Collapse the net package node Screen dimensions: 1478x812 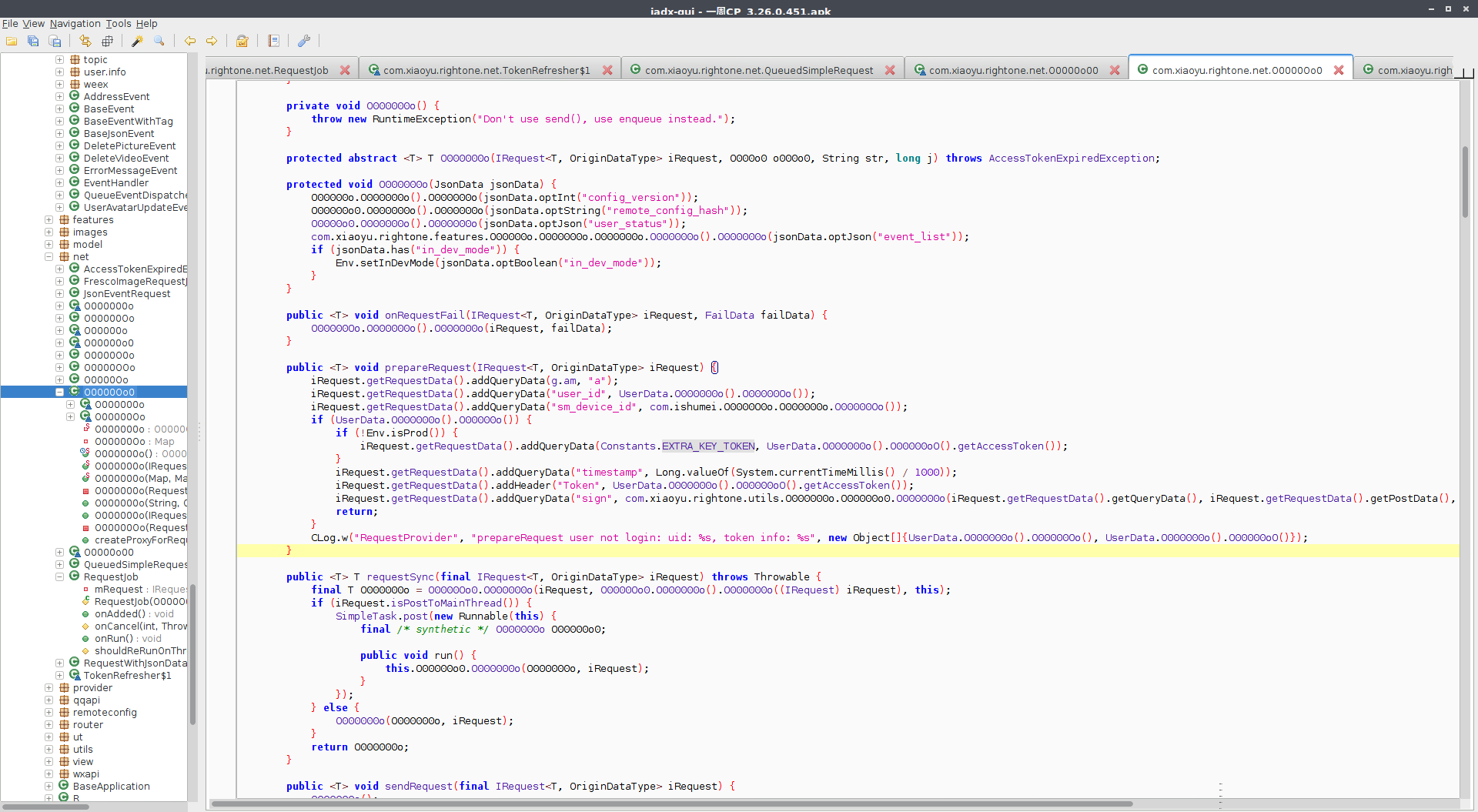pos(48,257)
